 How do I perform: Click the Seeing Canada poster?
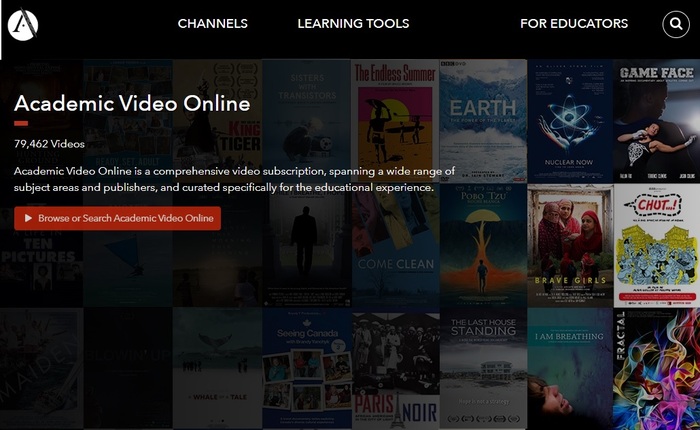(306, 368)
